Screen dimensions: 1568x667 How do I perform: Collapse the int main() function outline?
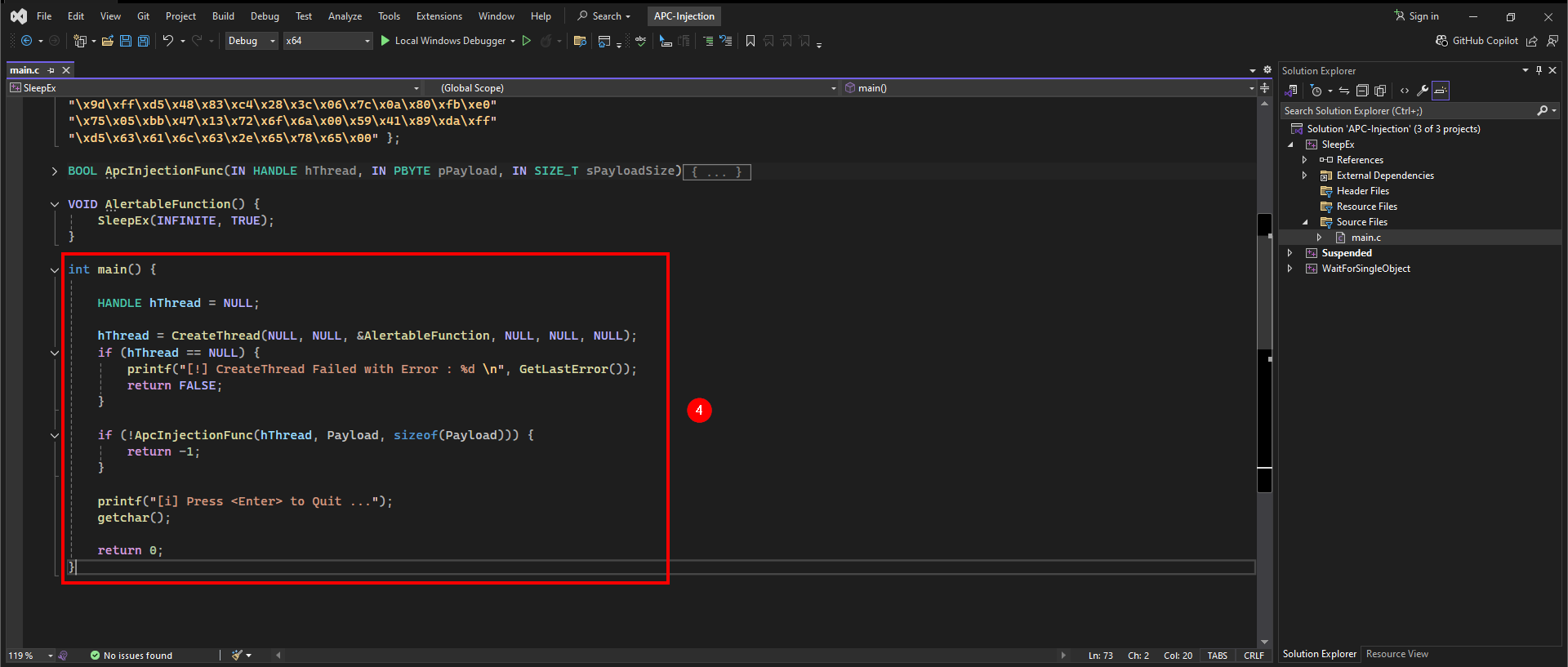[55, 270]
